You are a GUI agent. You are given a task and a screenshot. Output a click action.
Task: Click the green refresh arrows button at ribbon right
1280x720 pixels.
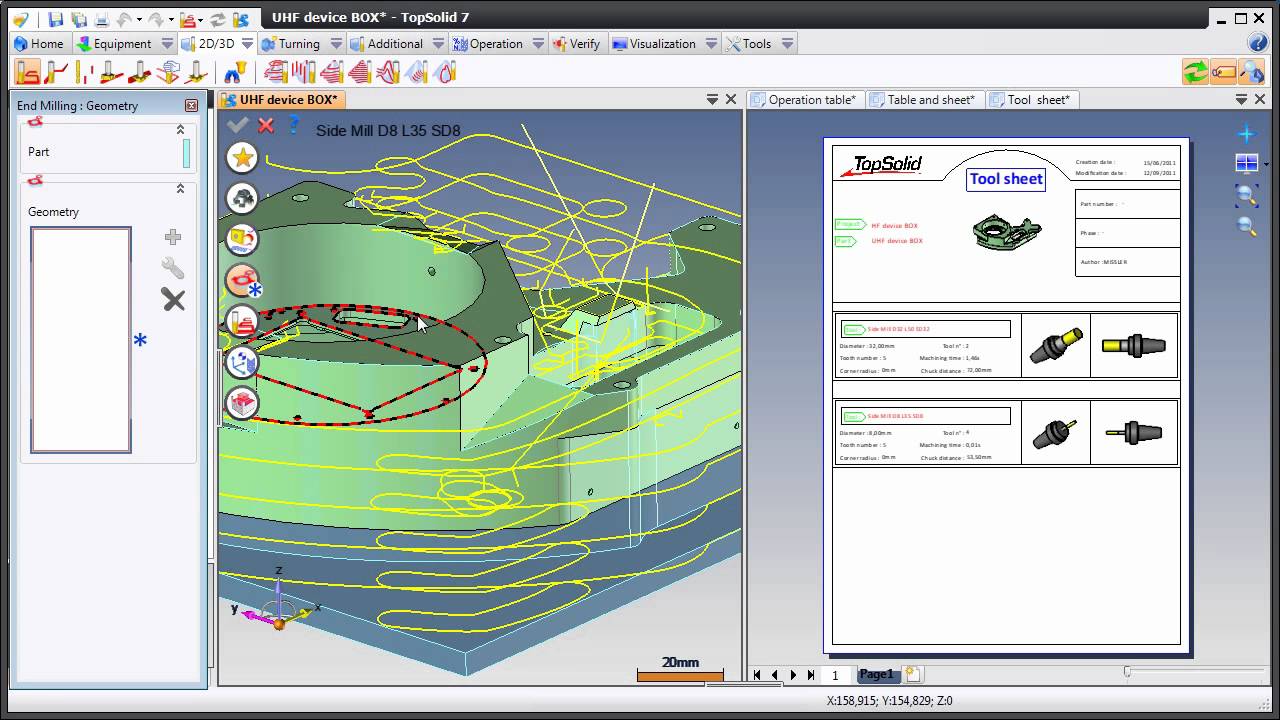coord(1195,72)
